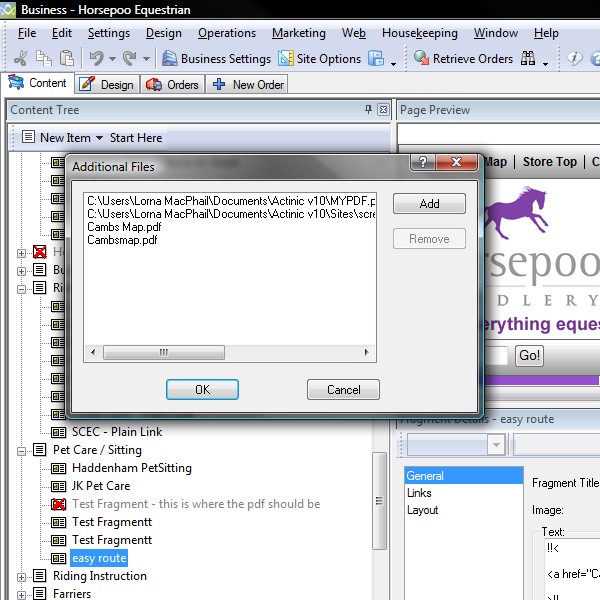Click the Undo arrow icon
This screenshot has width=600, height=600.
pyautogui.click(x=96, y=59)
